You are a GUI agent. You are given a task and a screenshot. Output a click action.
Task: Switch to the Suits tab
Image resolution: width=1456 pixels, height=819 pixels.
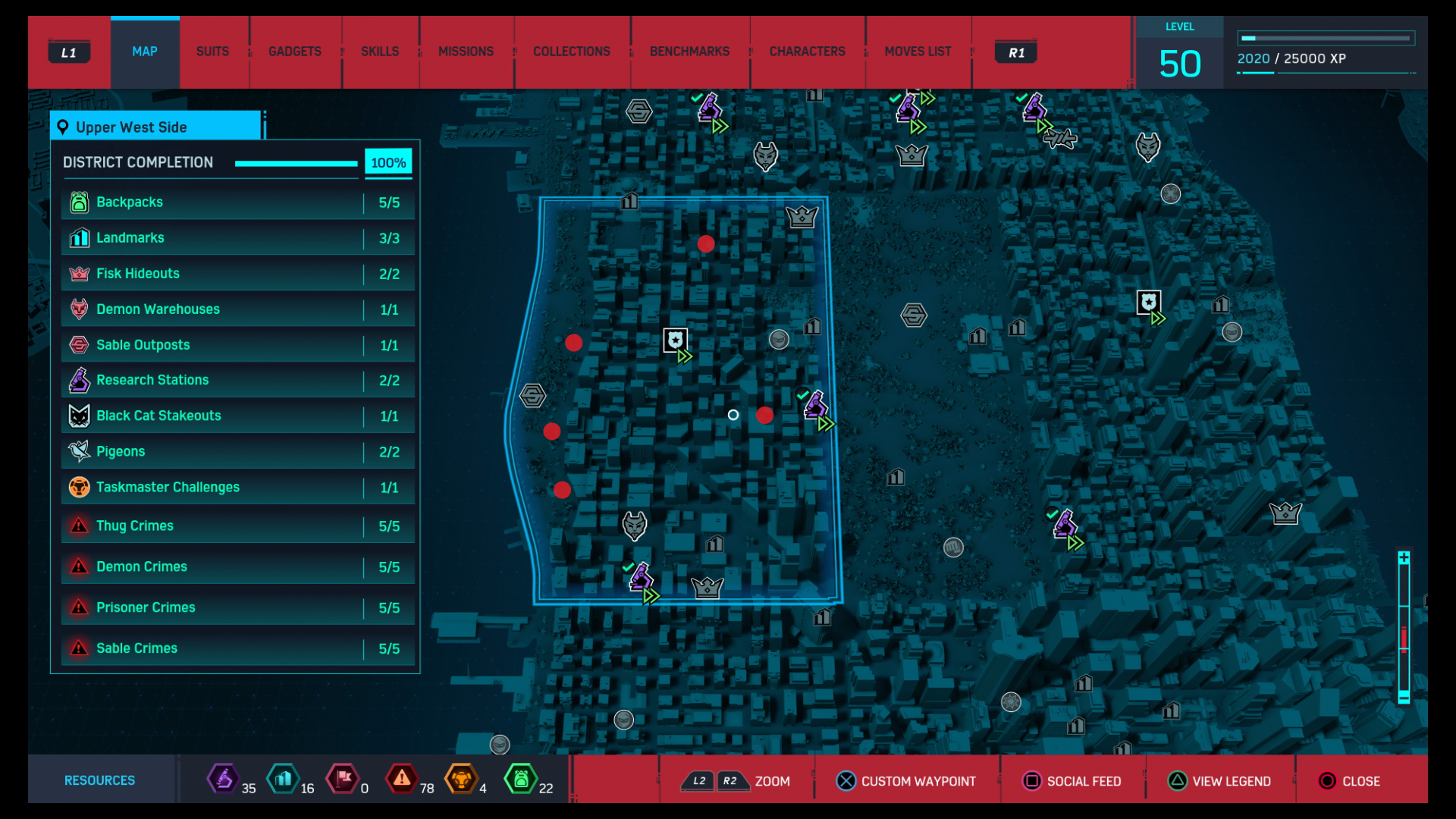tap(212, 52)
